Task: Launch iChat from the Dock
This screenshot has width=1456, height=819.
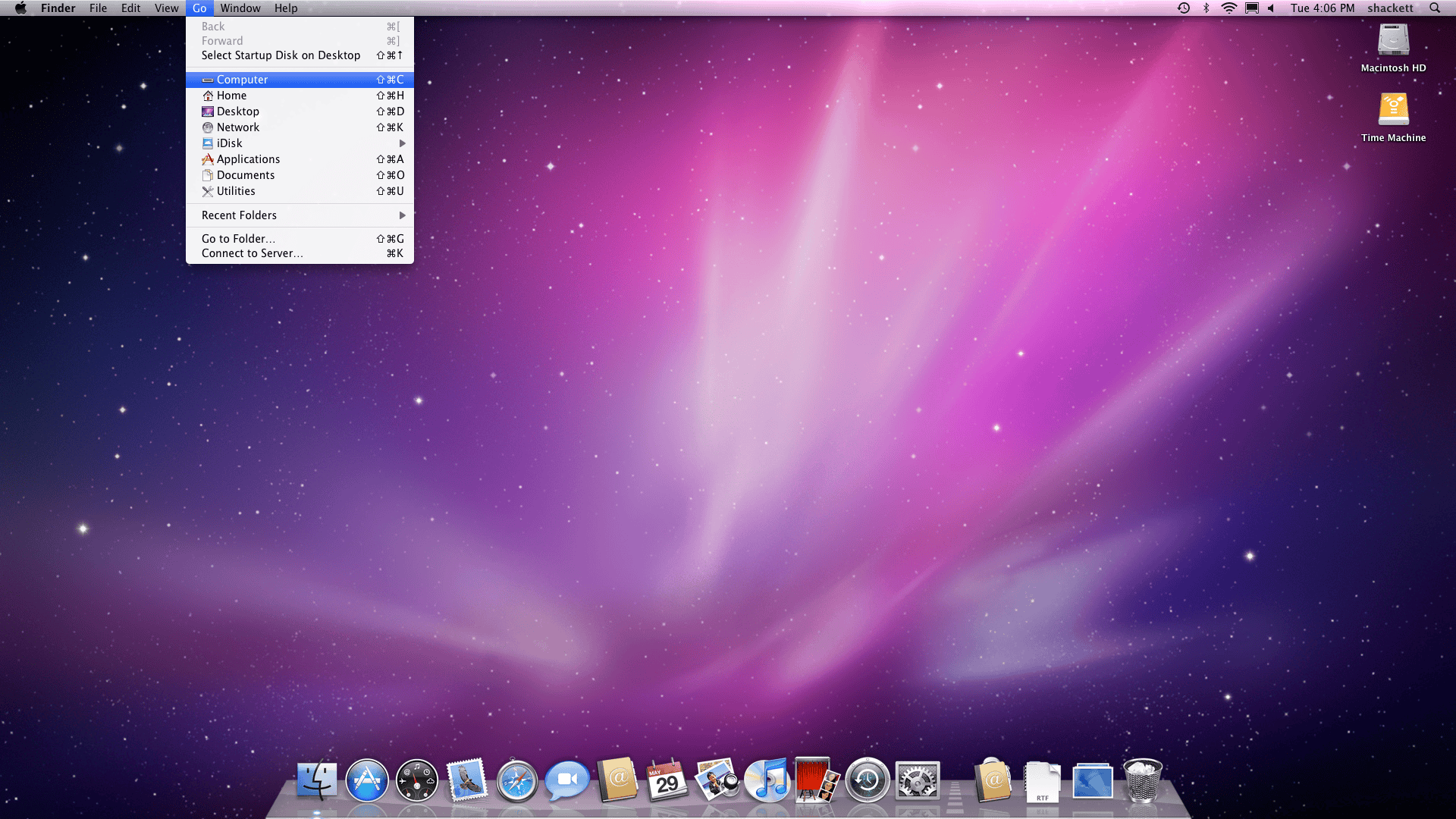Action: tap(566, 780)
